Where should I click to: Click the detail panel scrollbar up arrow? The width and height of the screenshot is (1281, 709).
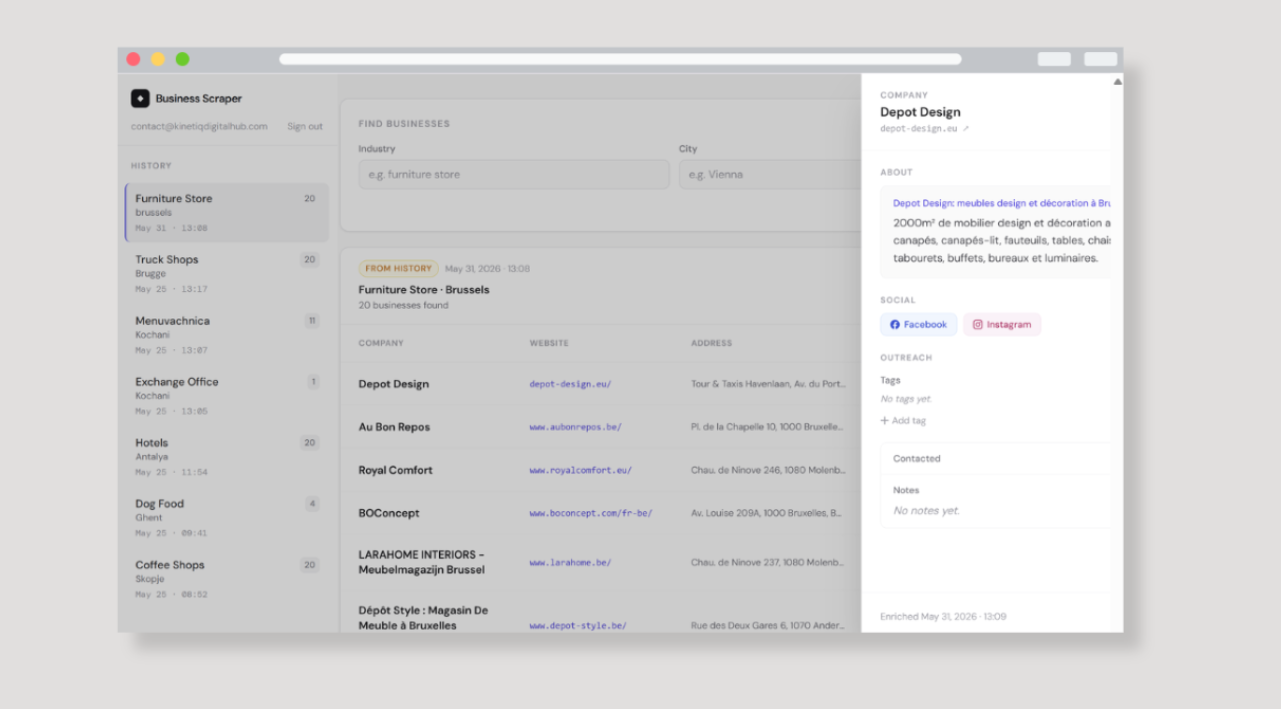pyautogui.click(x=1117, y=81)
